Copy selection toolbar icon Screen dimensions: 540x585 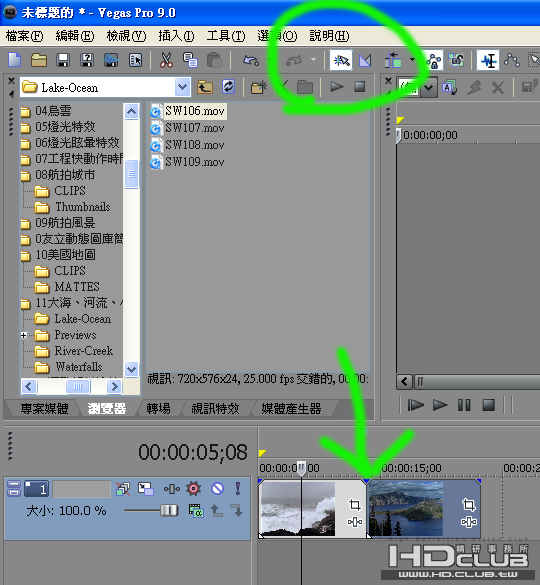pyautogui.click(x=190, y=60)
